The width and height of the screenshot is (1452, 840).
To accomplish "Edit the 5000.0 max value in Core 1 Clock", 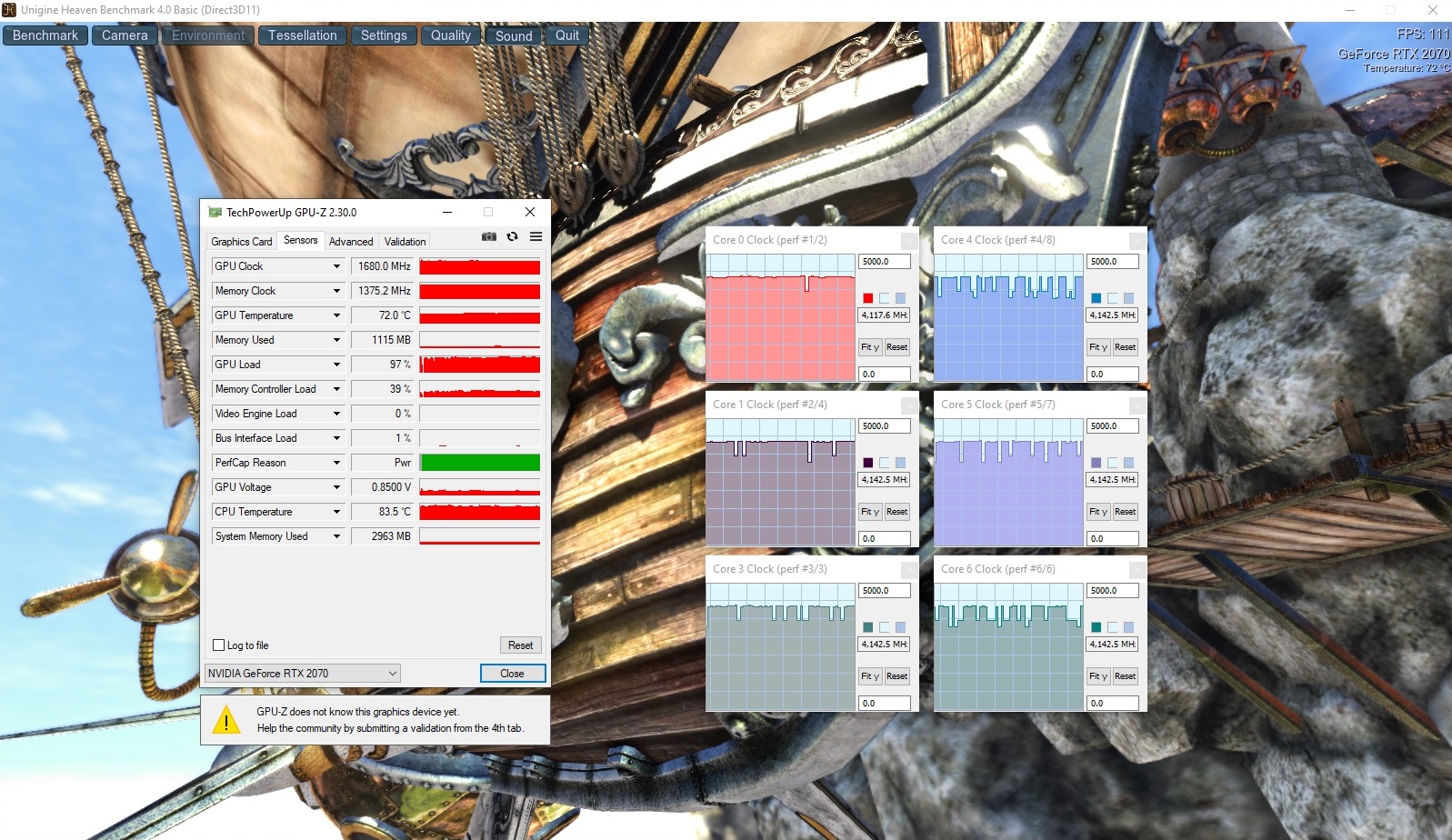I will click(885, 426).
